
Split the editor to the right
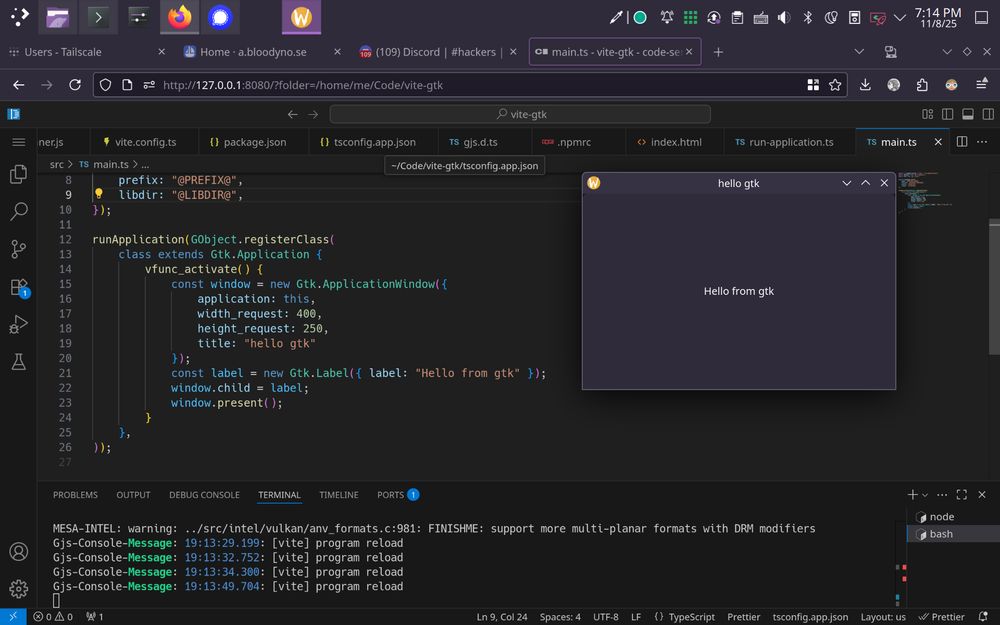pos(962,142)
